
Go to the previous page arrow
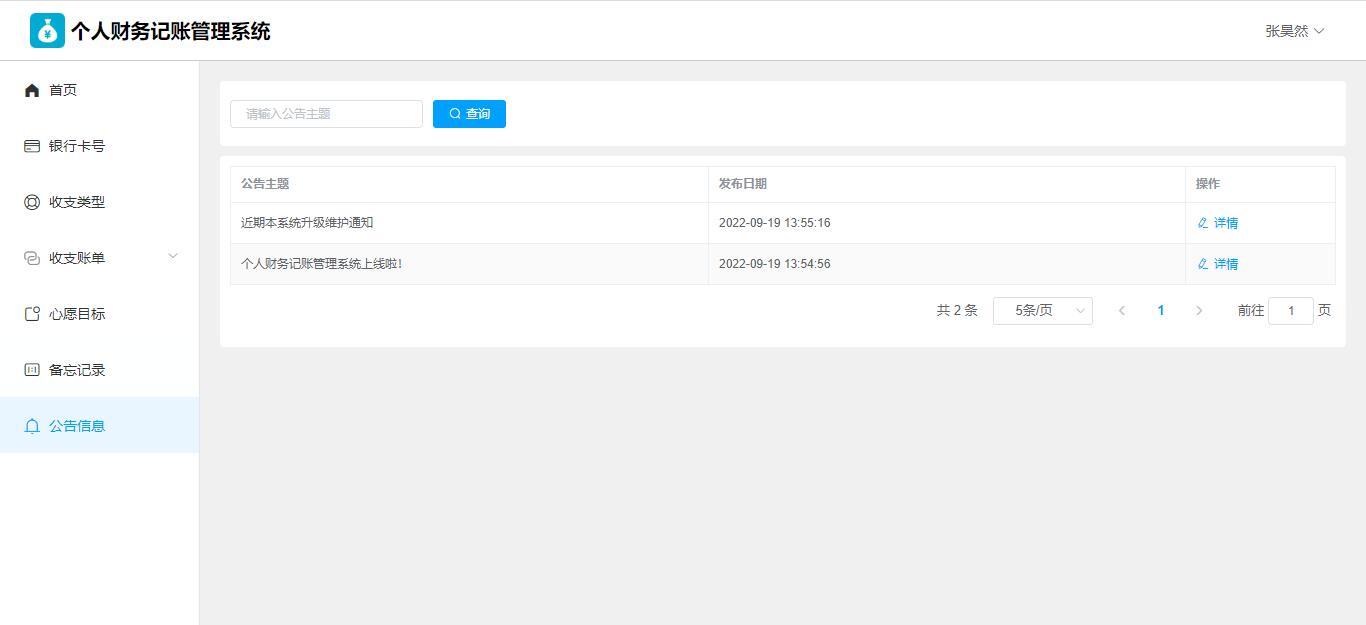(1122, 311)
